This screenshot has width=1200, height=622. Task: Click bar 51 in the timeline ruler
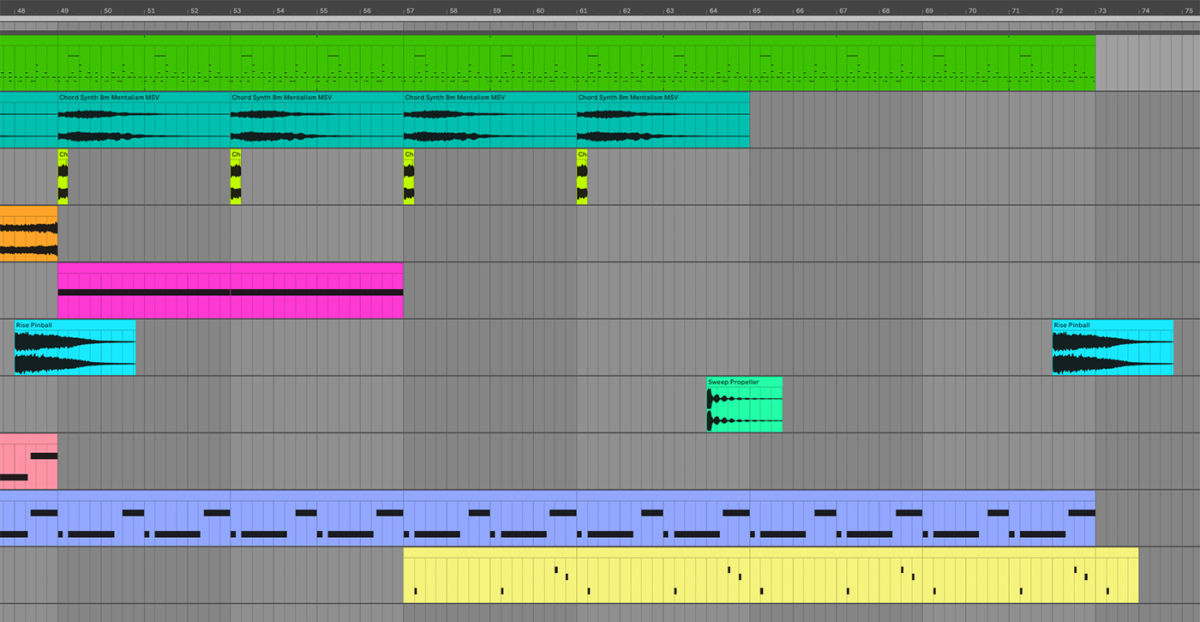tap(150, 9)
